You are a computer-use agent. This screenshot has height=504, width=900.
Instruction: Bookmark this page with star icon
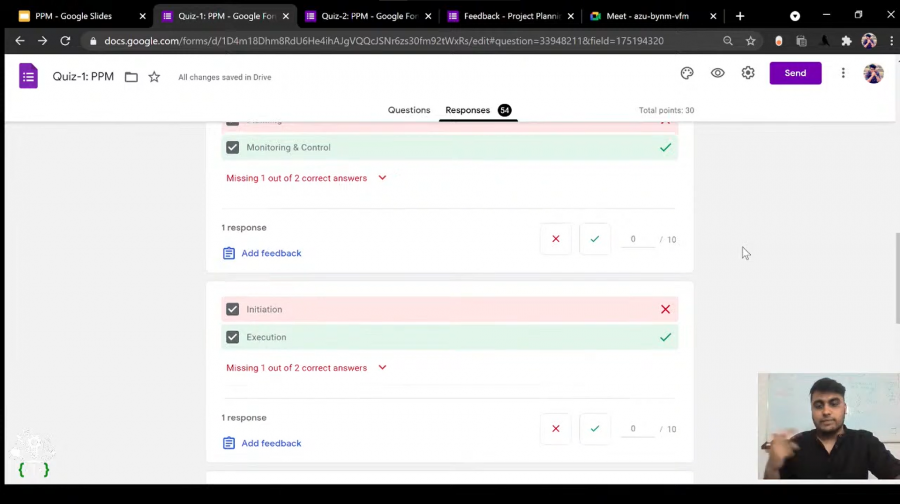[750, 41]
